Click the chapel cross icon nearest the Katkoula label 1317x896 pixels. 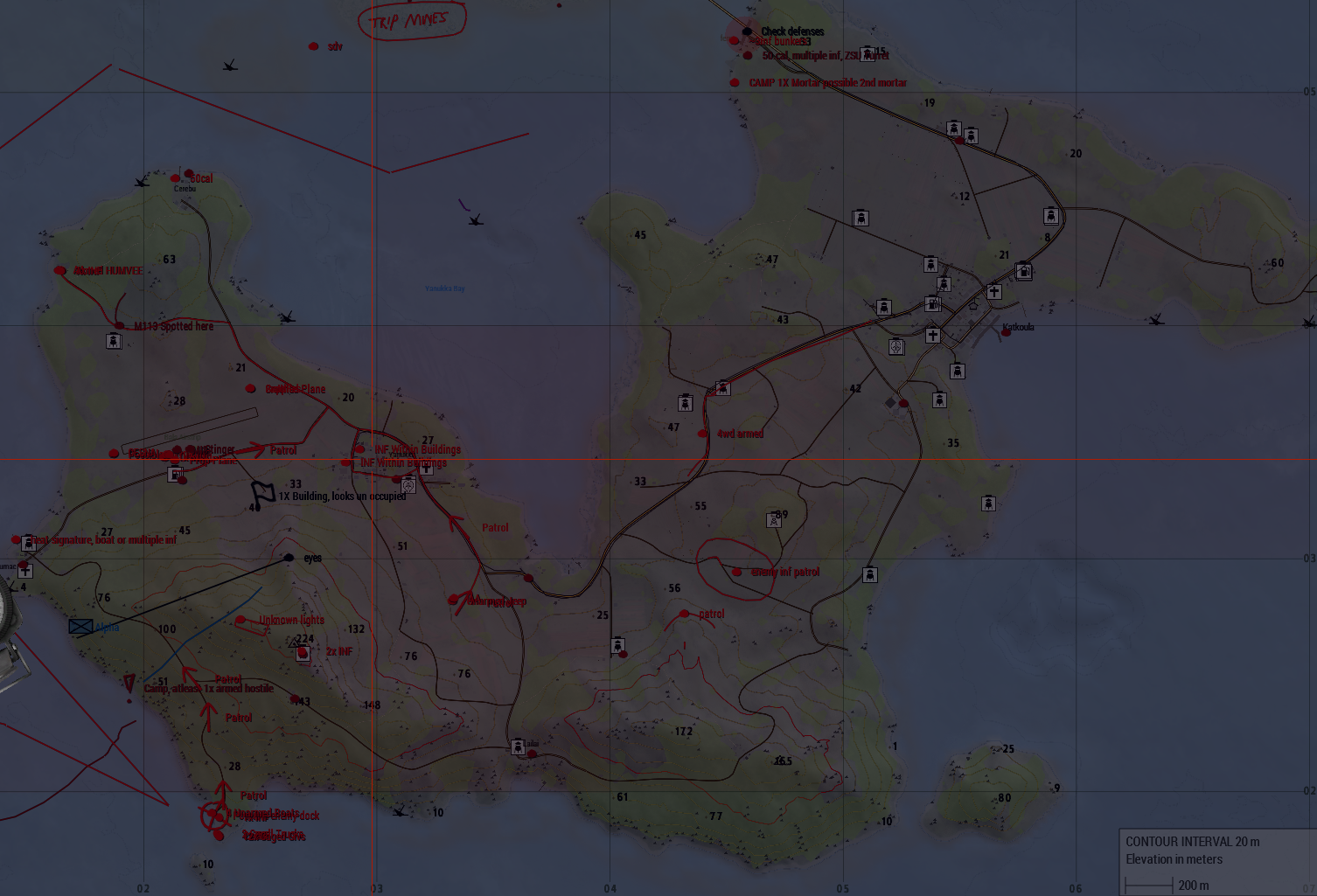994,292
